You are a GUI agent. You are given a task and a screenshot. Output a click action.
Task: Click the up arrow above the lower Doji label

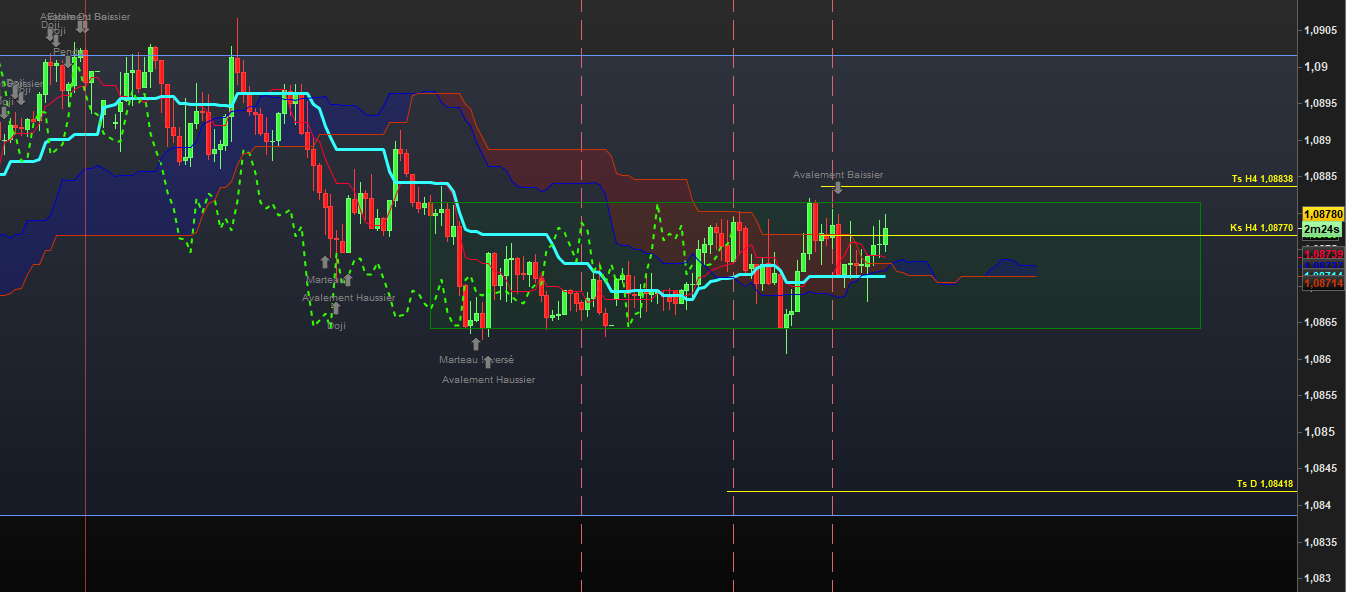click(x=336, y=308)
